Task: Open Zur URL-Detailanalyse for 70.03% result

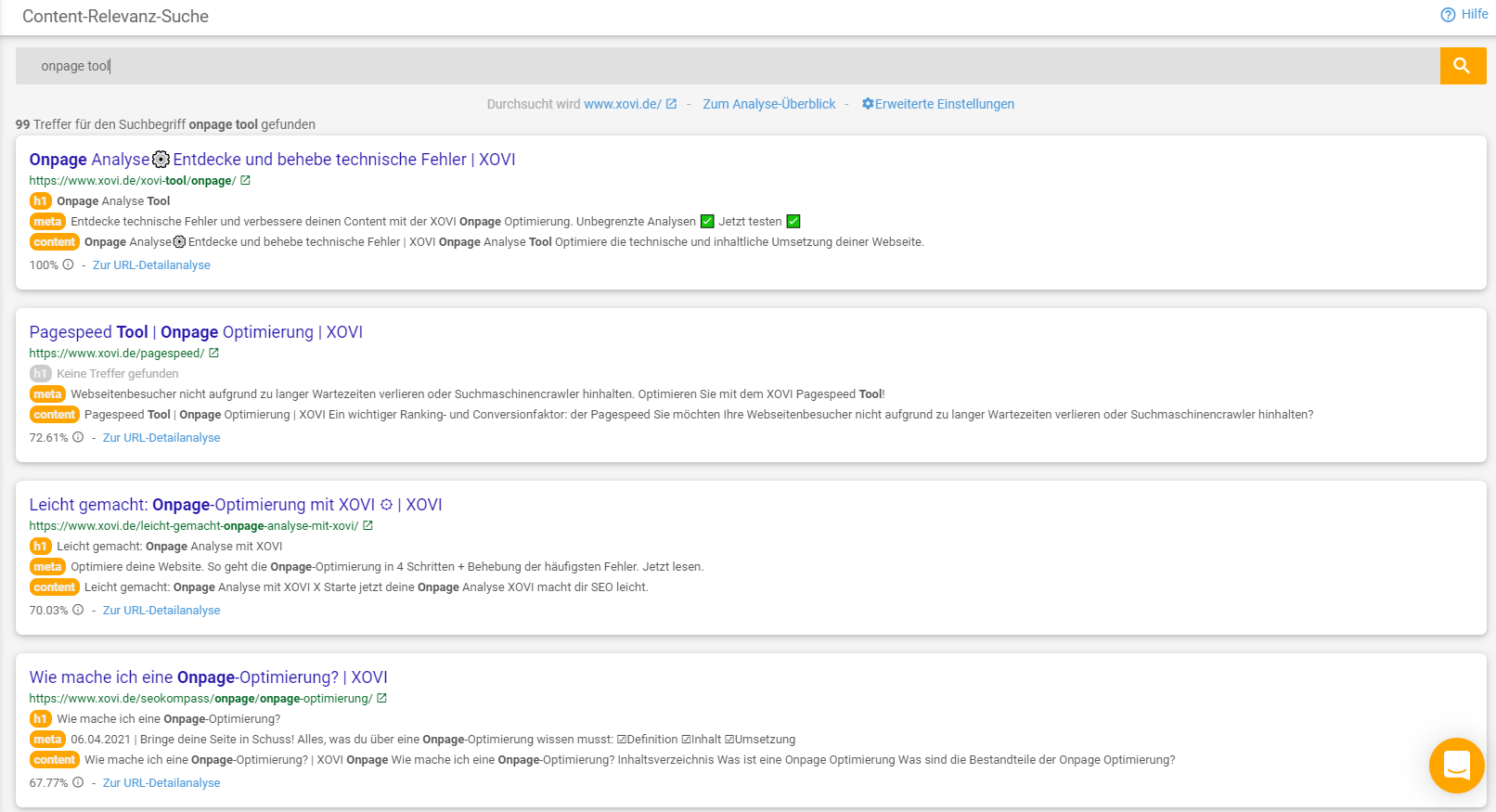Action: point(161,610)
